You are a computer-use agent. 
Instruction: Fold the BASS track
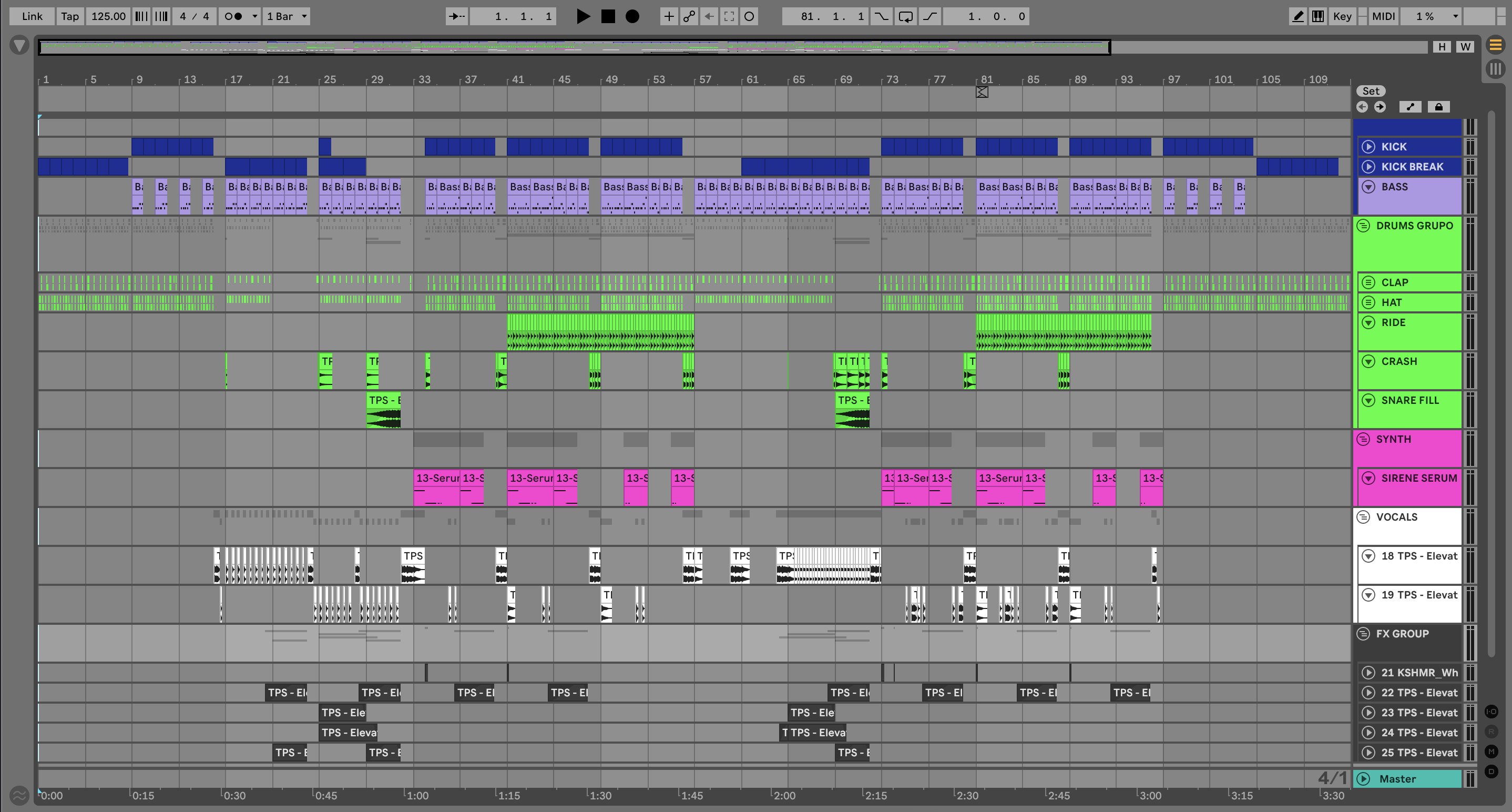pos(1368,187)
